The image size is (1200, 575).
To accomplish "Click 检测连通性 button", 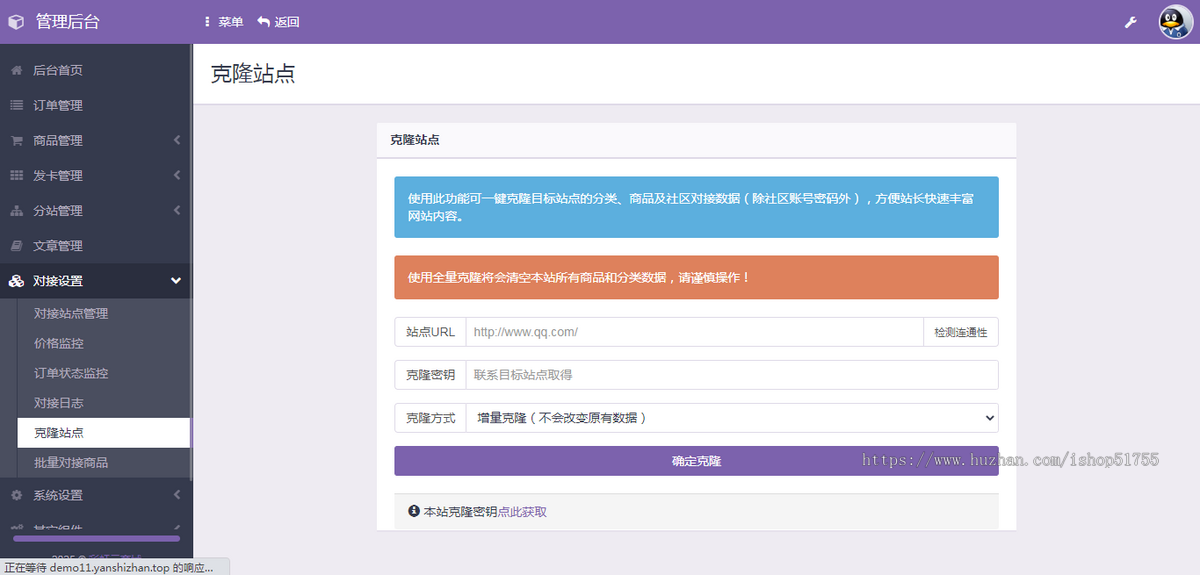I will [961, 332].
